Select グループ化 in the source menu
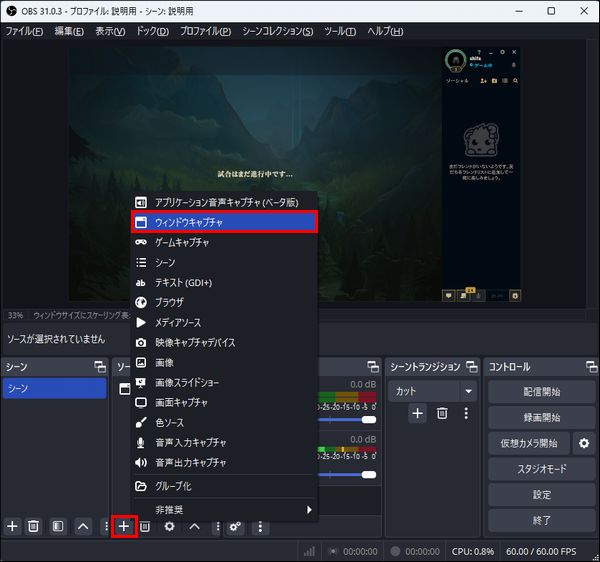This screenshot has height=562, width=600. click(x=225, y=486)
